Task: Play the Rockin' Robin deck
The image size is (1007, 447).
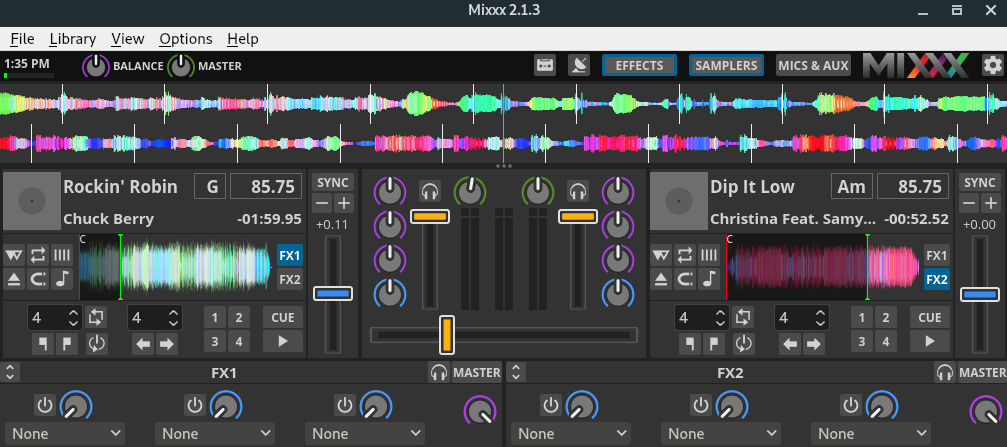Action: tap(283, 342)
